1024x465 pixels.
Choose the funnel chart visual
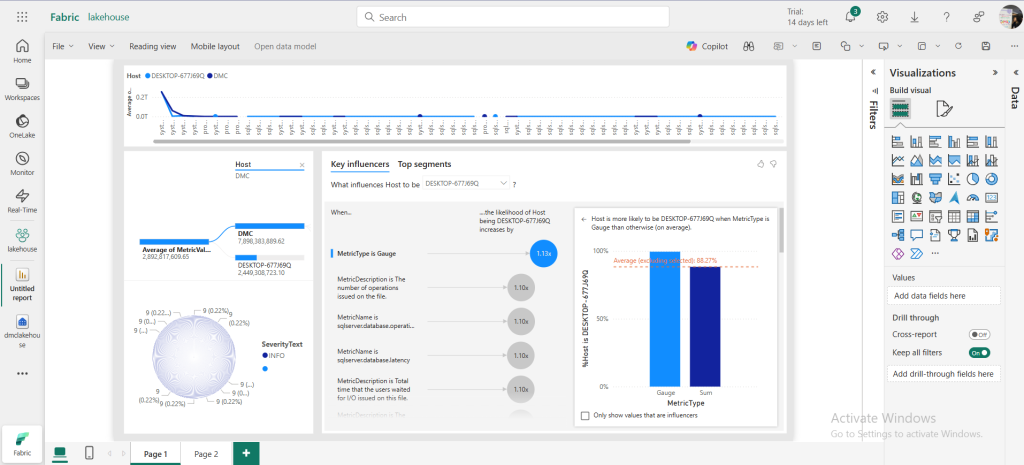pyautogui.click(x=935, y=178)
